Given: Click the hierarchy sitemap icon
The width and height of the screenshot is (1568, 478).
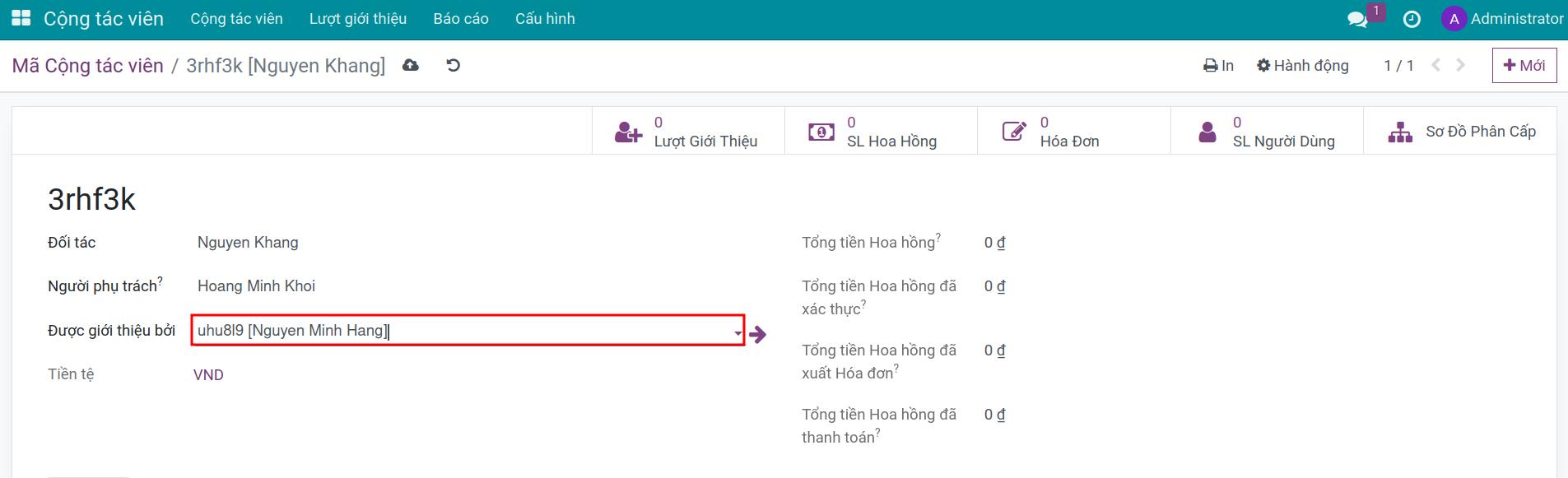Looking at the screenshot, I should tap(1400, 132).
